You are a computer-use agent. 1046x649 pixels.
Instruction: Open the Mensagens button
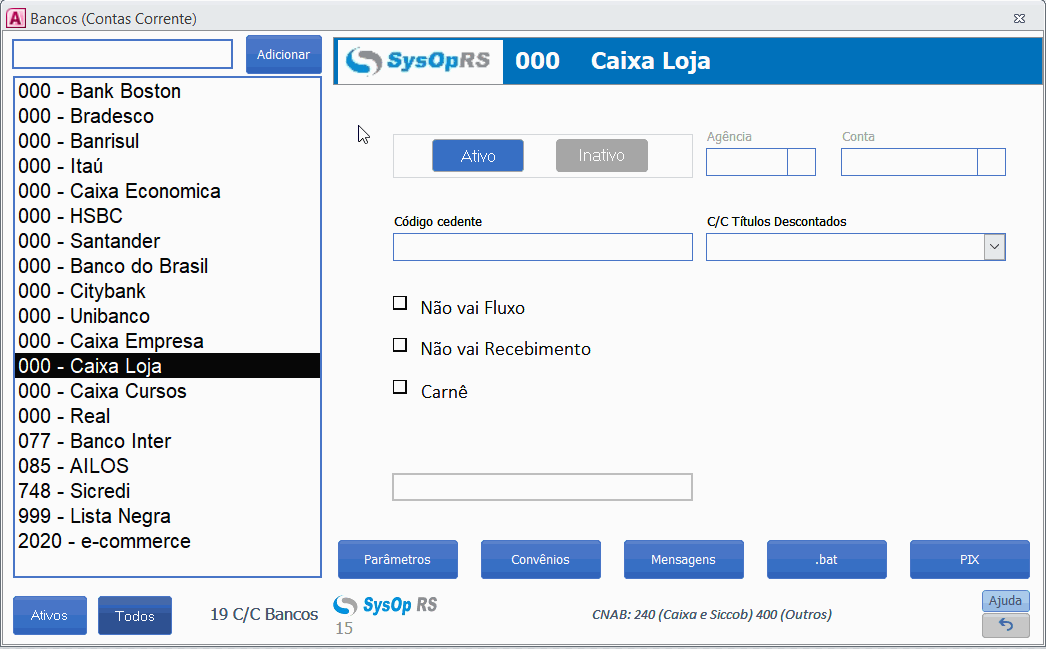(x=683, y=559)
